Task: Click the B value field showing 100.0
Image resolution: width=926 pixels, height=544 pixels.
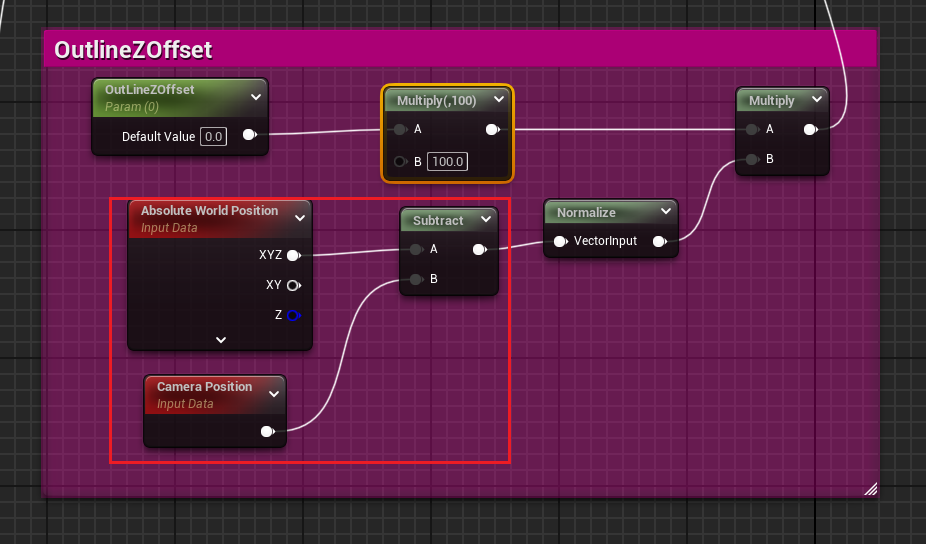Action: coord(448,161)
